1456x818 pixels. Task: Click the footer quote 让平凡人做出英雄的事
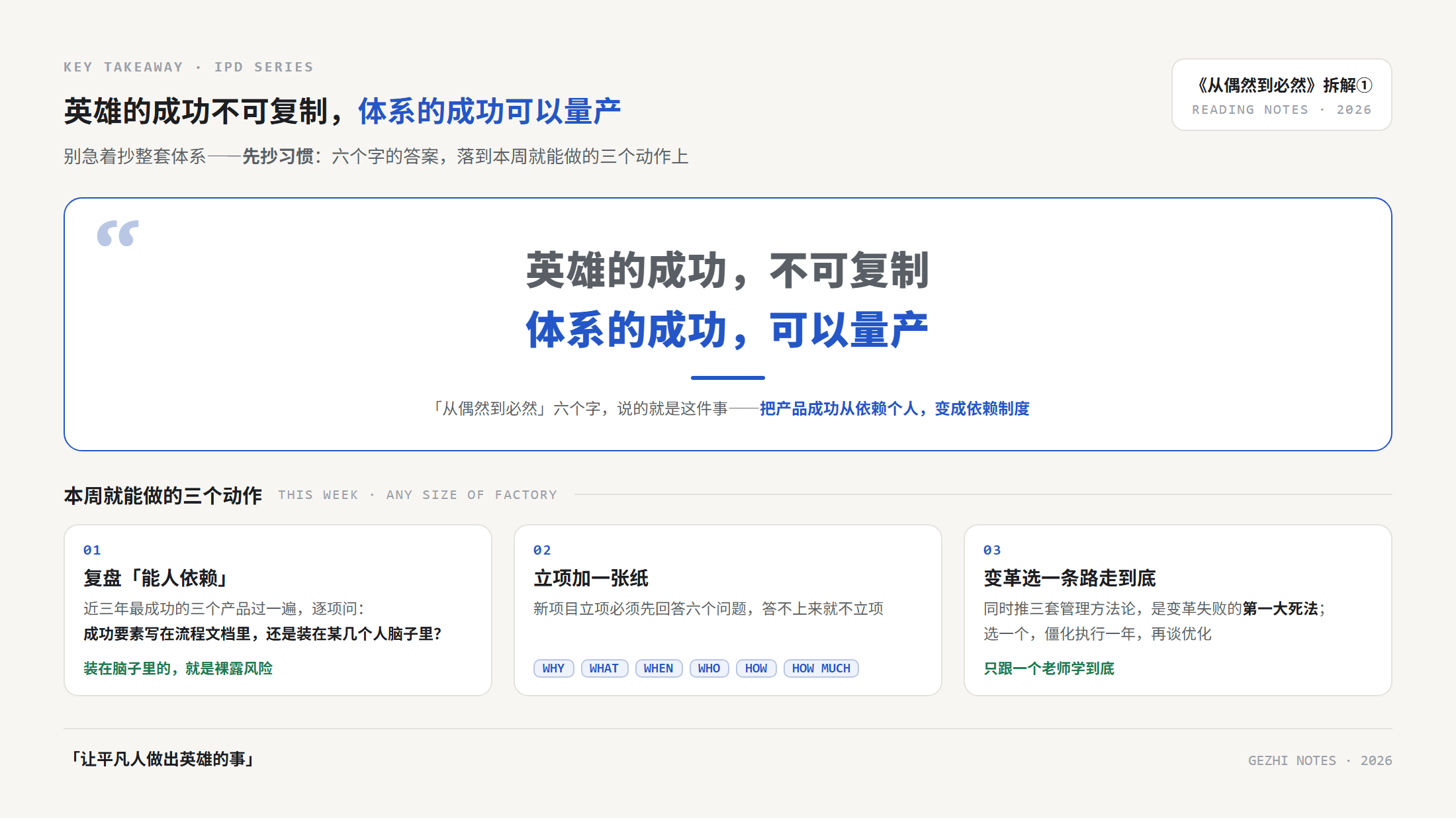click(163, 759)
